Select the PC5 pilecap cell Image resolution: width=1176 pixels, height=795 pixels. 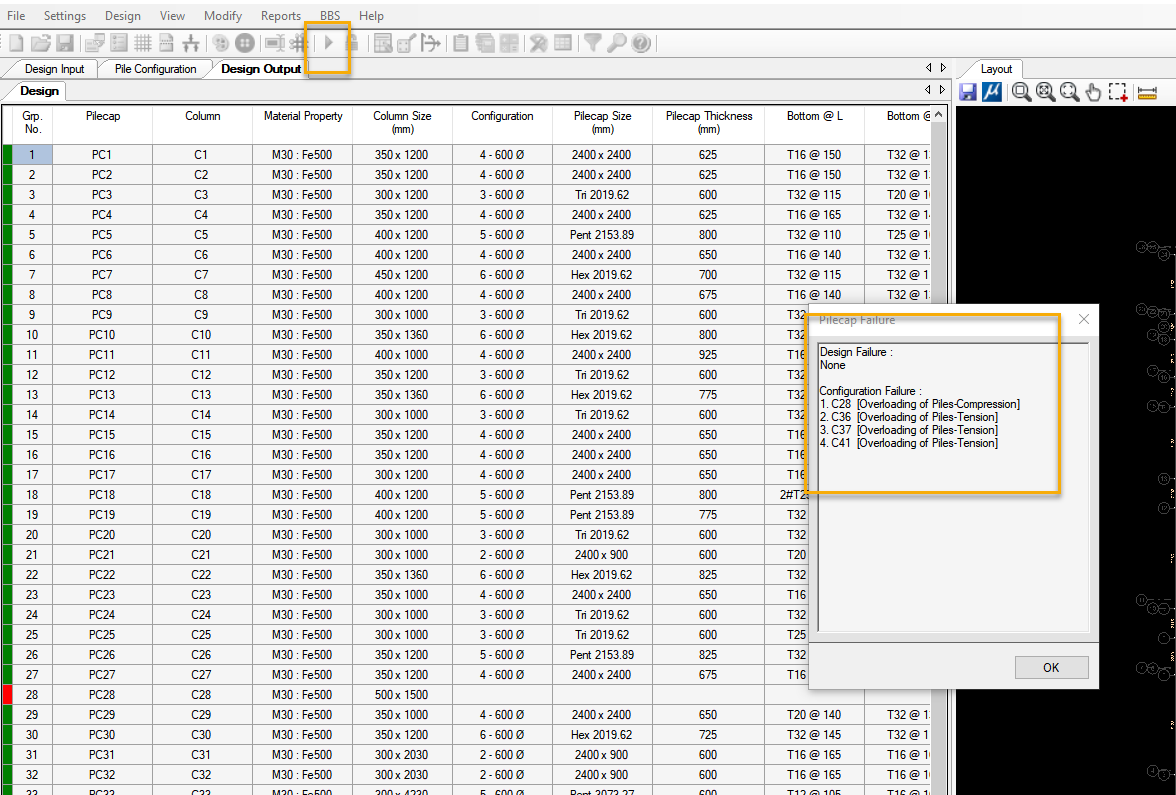tap(102, 235)
